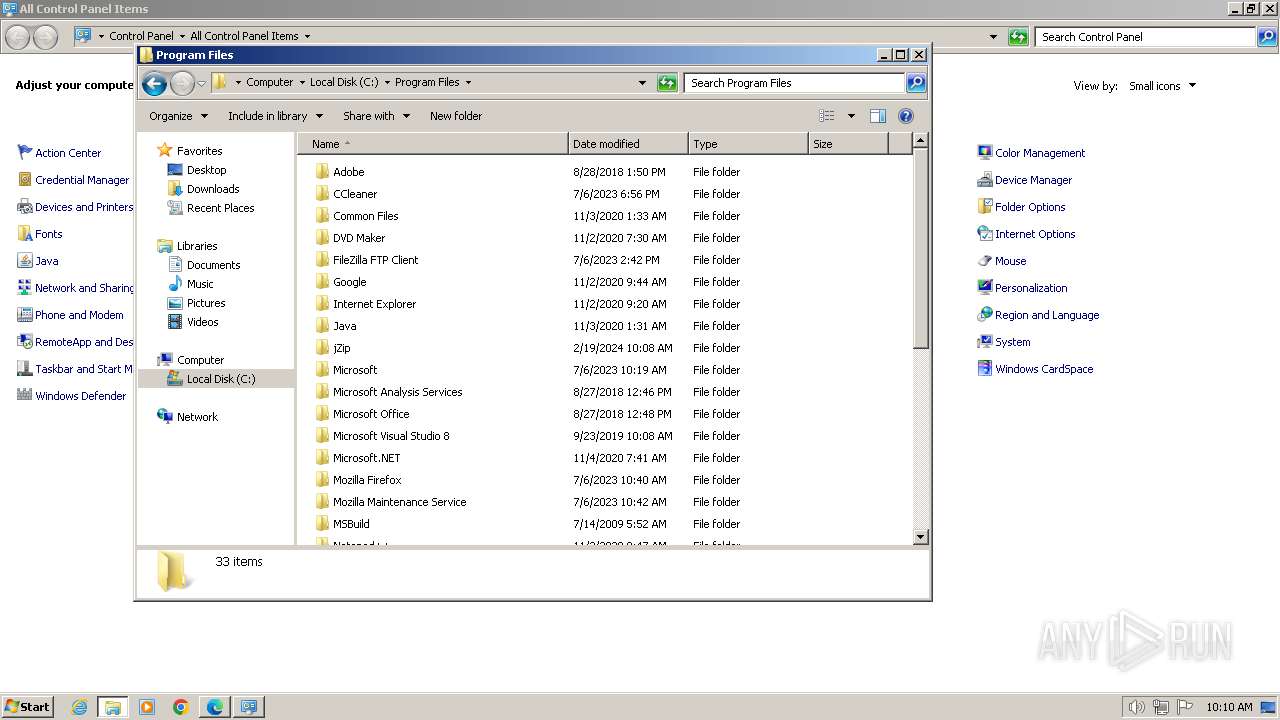Click the Color Management icon
Image resolution: width=1280 pixels, height=720 pixels.
pos(985,153)
